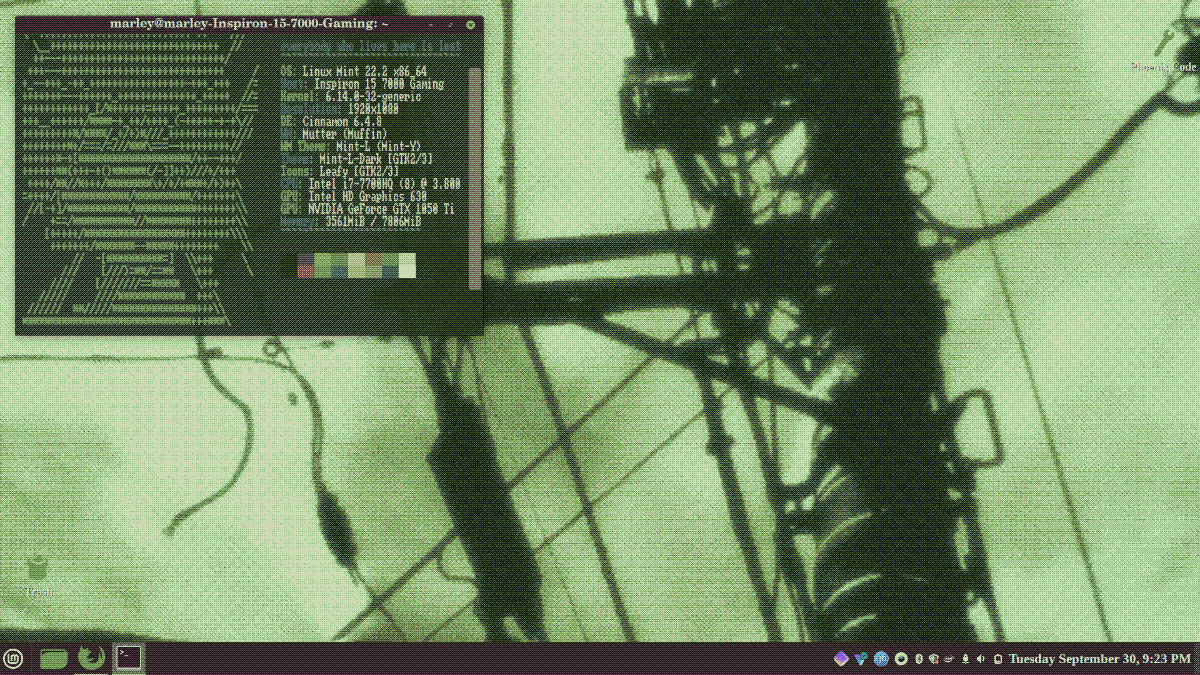Click the show desktop taskbar icon
The height and width of the screenshot is (675, 1200).
click(x=53, y=658)
